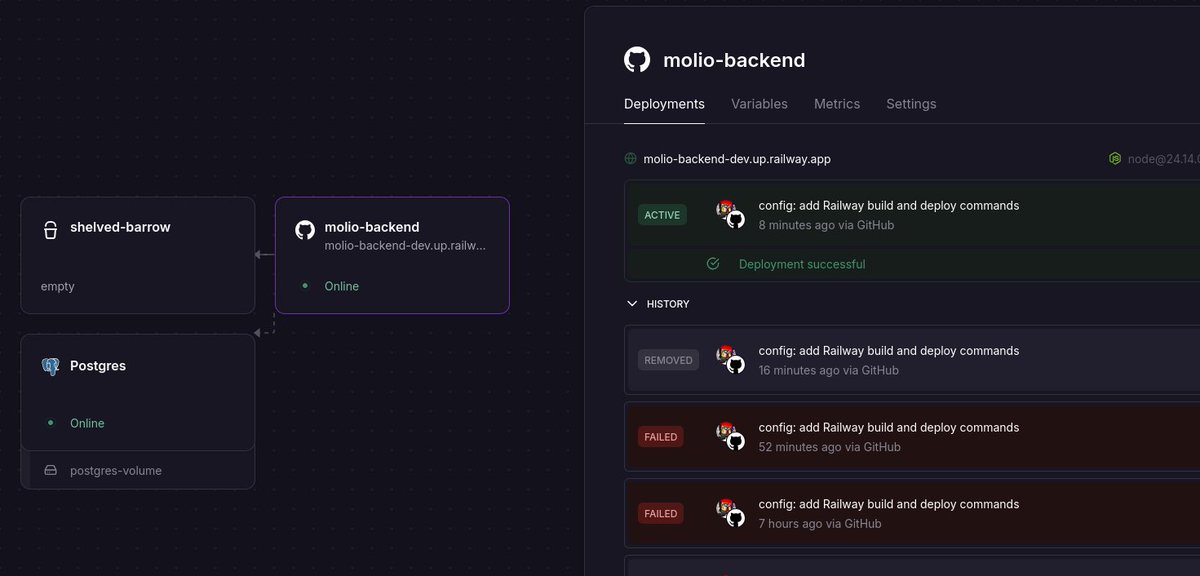Open the Metrics tab
The height and width of the screenshot is (576, 1200).
(837, 104)
